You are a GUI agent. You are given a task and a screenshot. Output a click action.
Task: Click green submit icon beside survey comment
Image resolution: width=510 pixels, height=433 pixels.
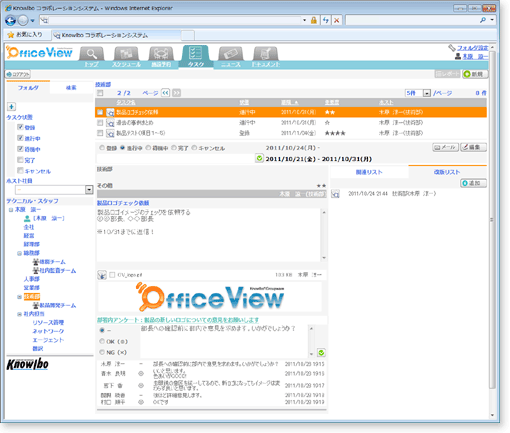point(321,353)
